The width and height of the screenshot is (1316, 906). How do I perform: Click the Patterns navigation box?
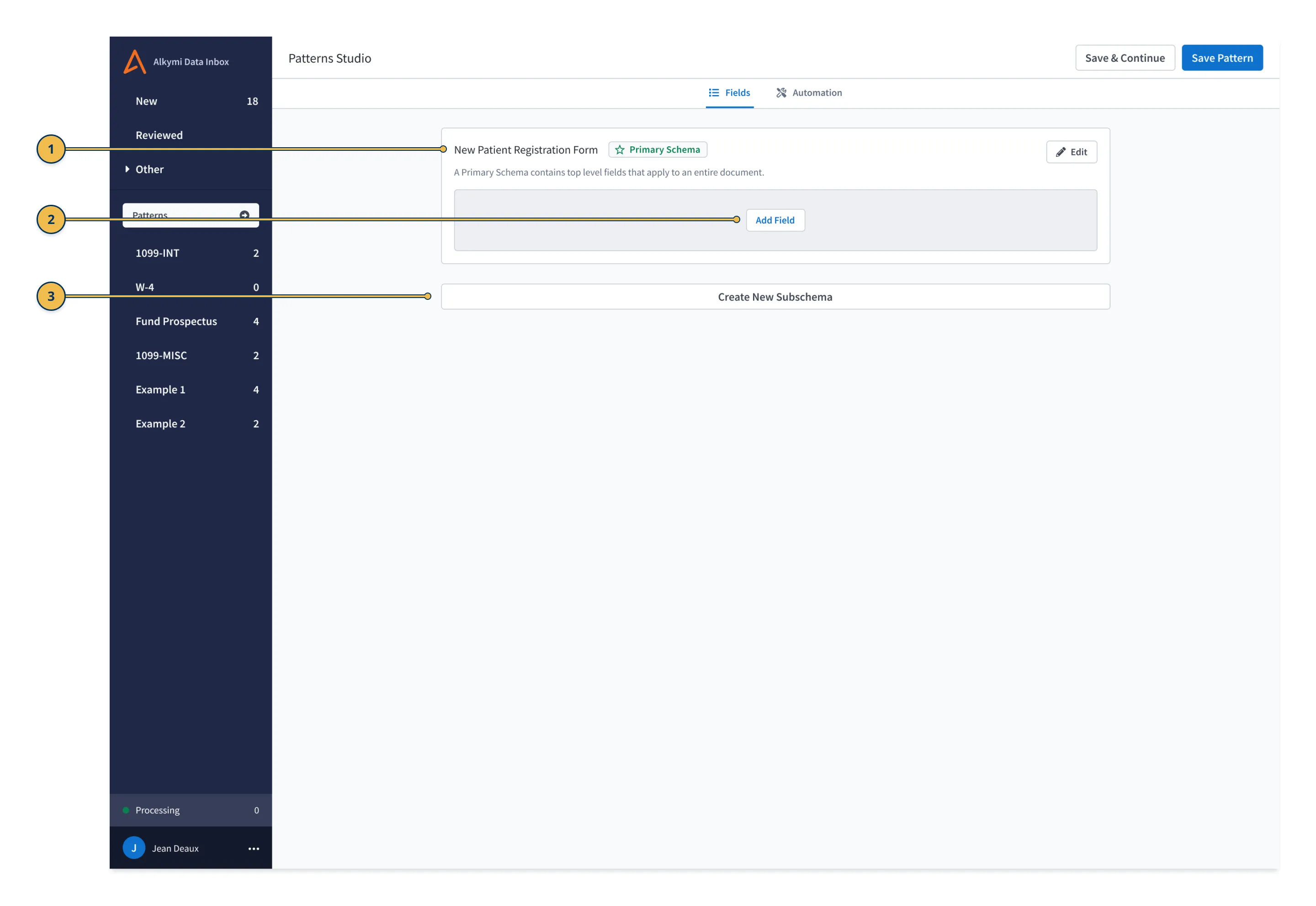tap(191, 215)
